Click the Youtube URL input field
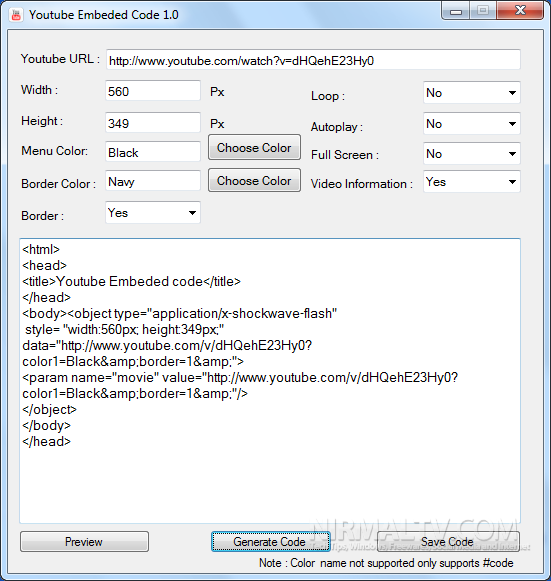The image size is (551, 581). [x=313, y=60]
